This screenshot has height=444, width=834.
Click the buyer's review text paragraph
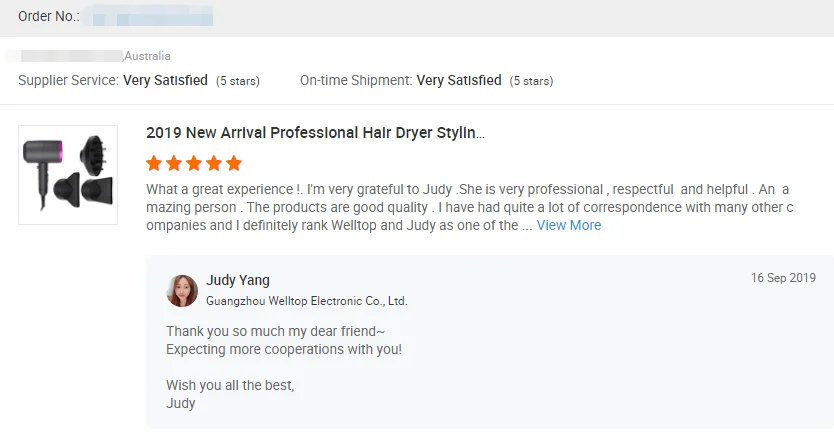(469, 208)
